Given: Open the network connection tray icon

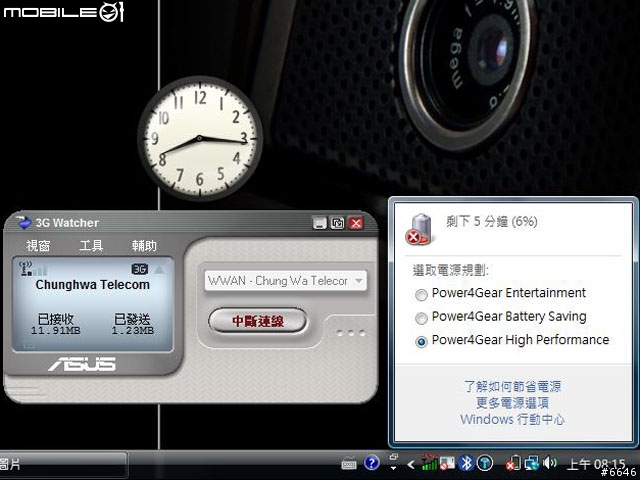Looking at the screenshot, I should tap(531, 463).
